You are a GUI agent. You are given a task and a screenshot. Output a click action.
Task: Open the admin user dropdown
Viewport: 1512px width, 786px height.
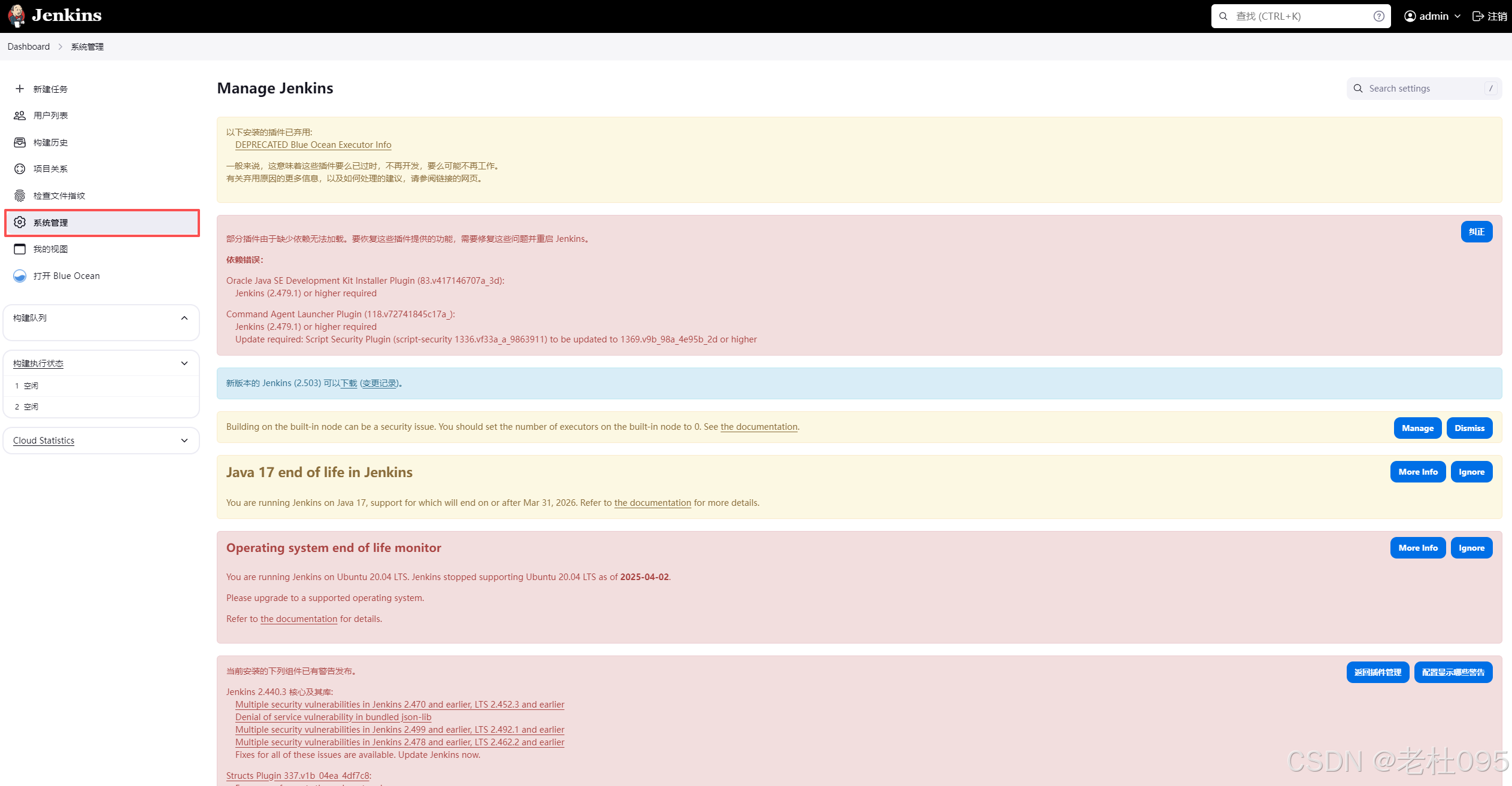pos(1433,16)
